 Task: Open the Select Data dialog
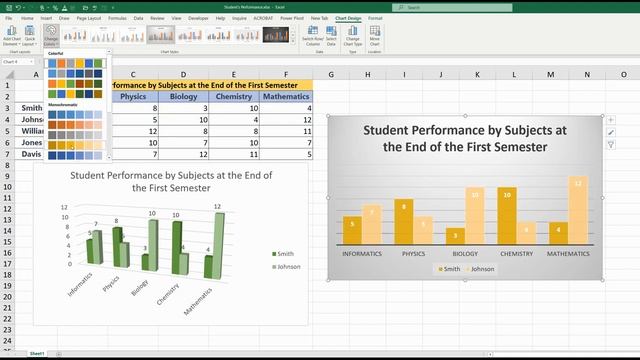(x=331, y=36)
